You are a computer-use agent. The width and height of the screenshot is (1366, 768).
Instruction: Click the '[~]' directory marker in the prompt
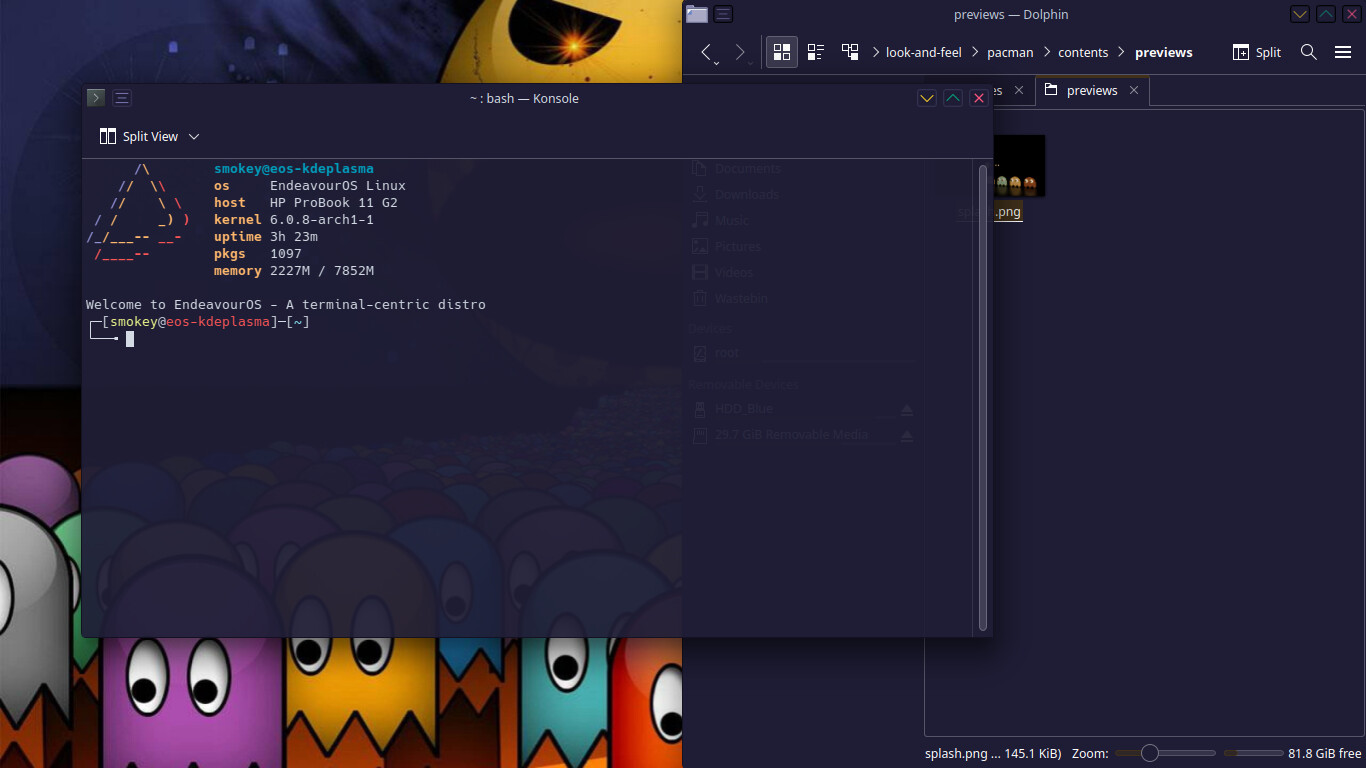coord(298,322)
